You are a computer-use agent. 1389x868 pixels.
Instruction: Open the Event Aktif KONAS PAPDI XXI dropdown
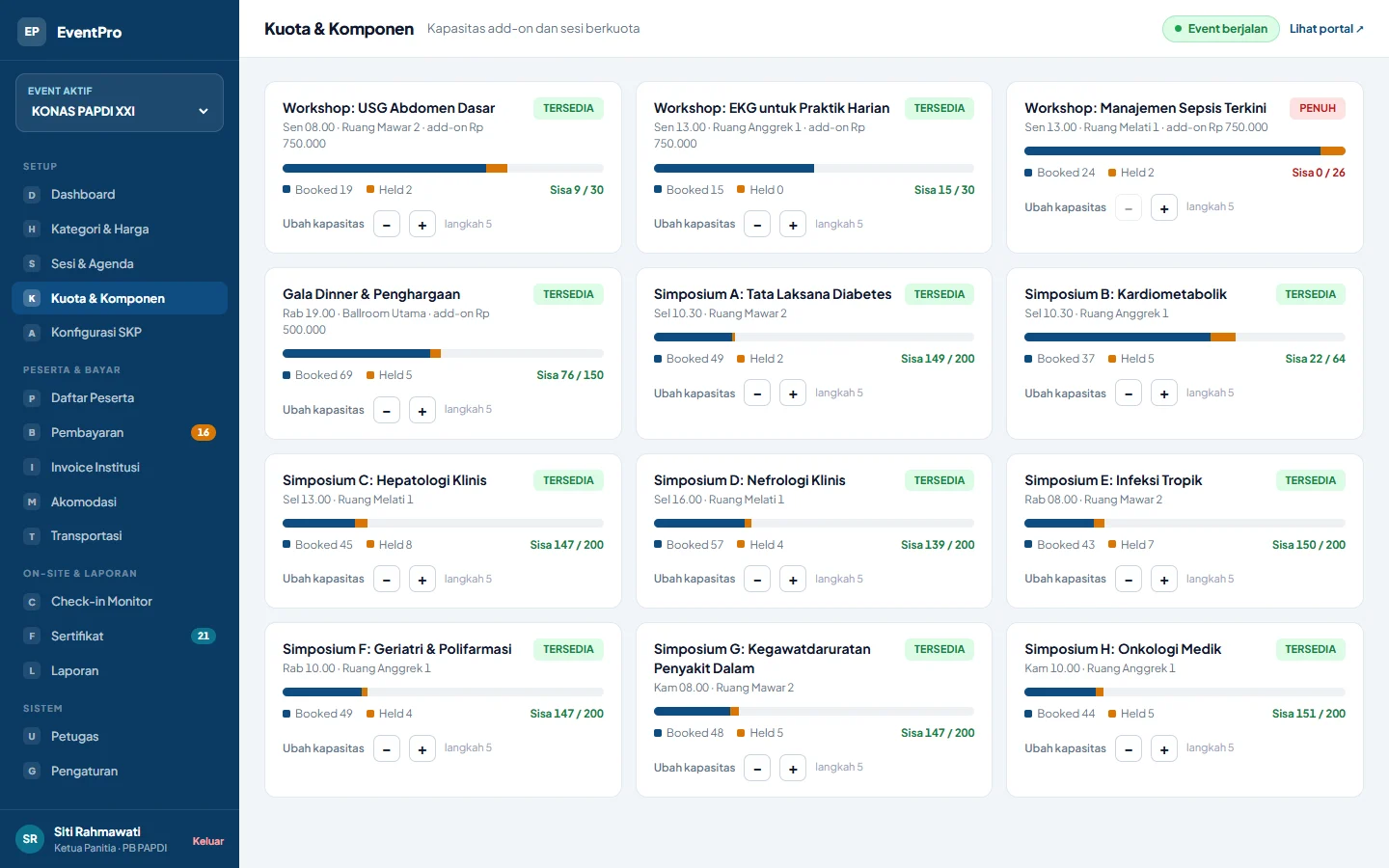coord(120,102)
